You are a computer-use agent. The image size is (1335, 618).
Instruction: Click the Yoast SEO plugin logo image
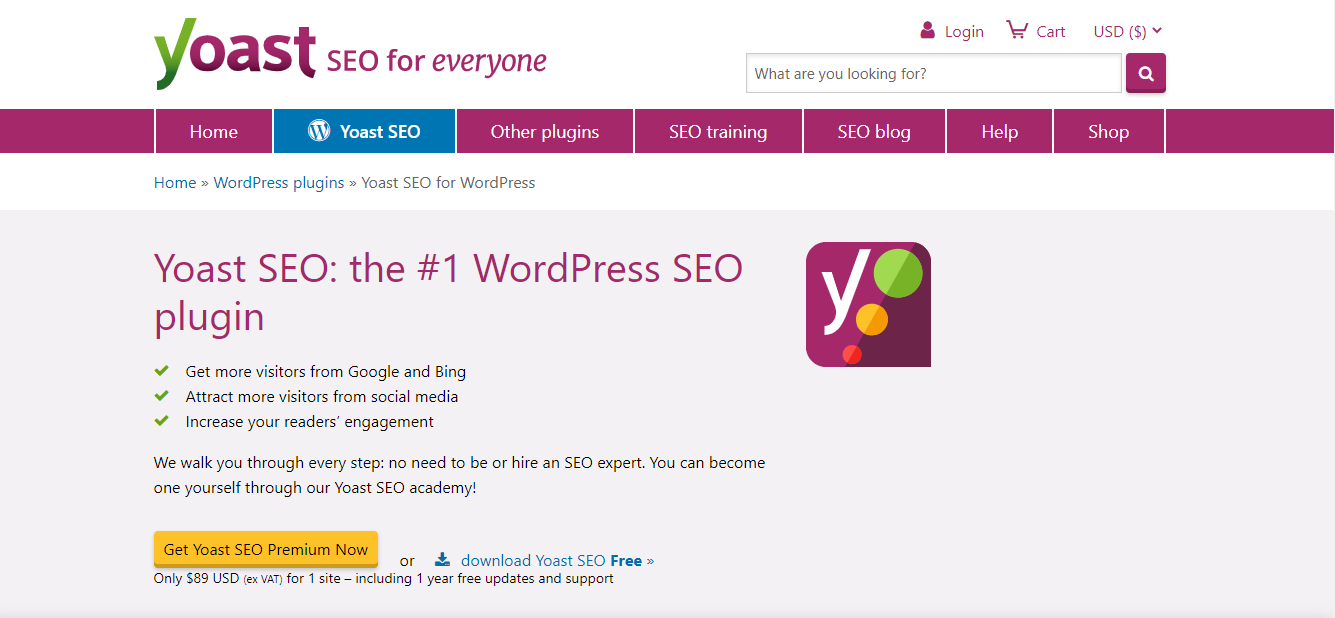868,304
